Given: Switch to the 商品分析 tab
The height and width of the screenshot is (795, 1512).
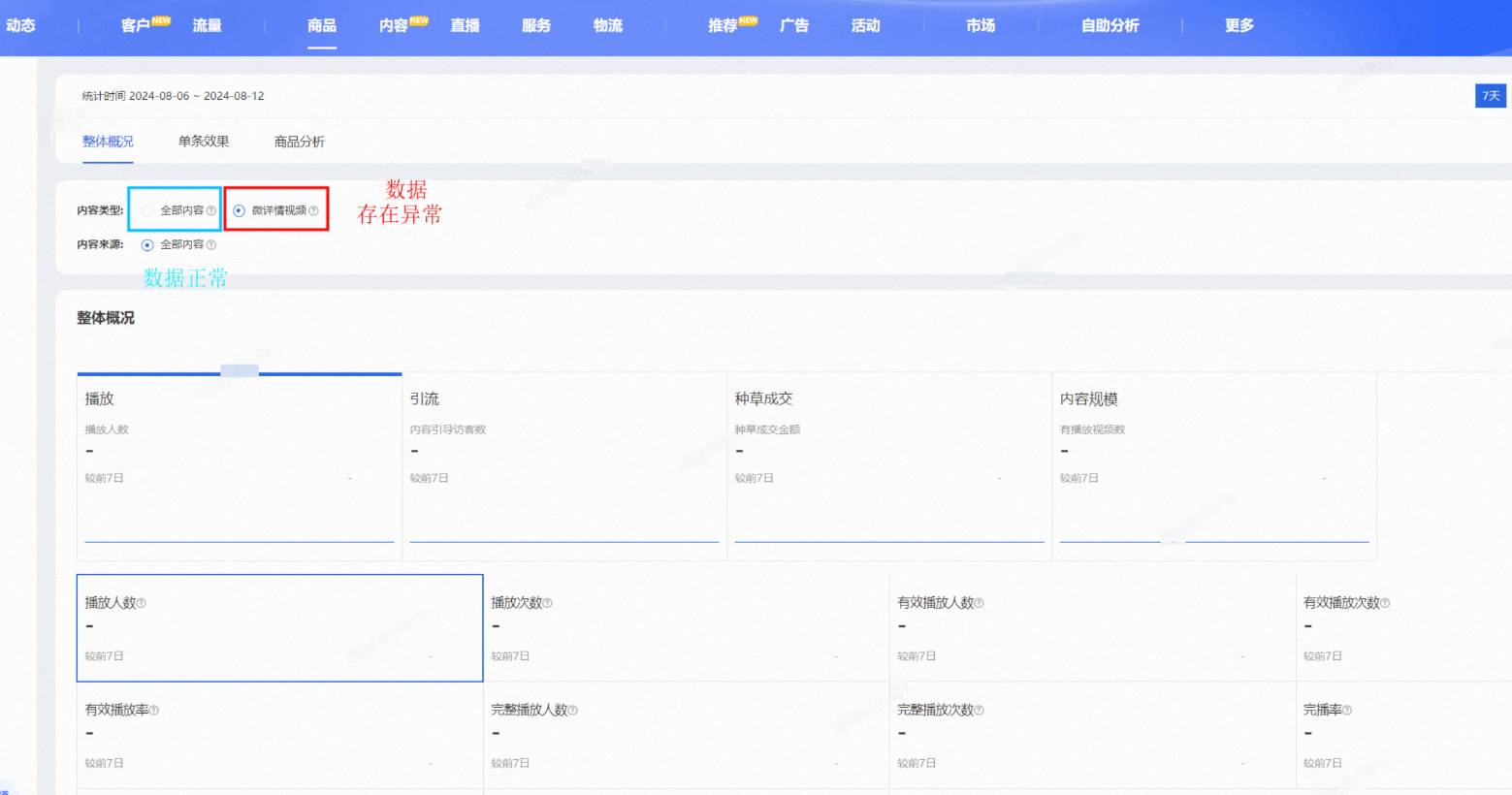Looking at the screenshot, I should pyautogui.click(x=300, y=142).
